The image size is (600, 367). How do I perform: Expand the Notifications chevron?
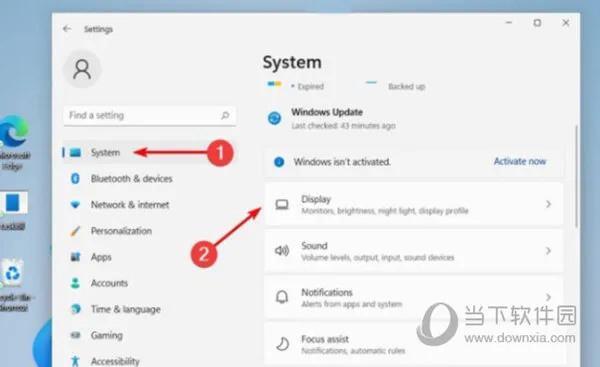(548, 297)
